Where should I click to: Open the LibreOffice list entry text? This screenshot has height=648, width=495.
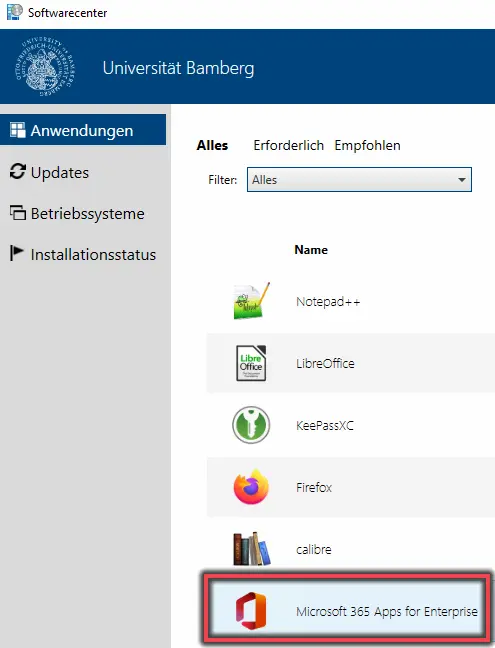click(325, 363)
